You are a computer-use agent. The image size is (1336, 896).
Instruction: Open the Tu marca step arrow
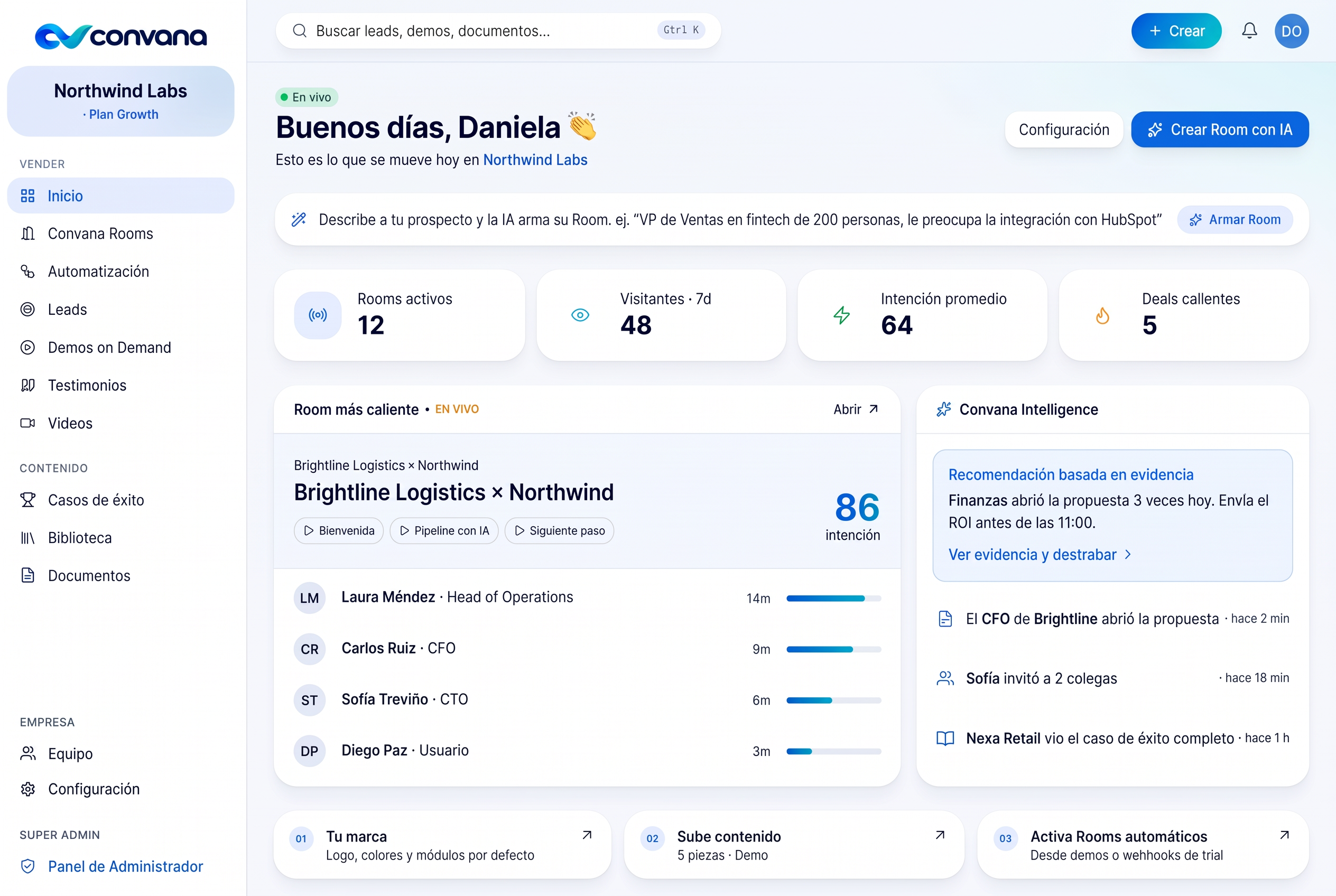click(587, 835)
